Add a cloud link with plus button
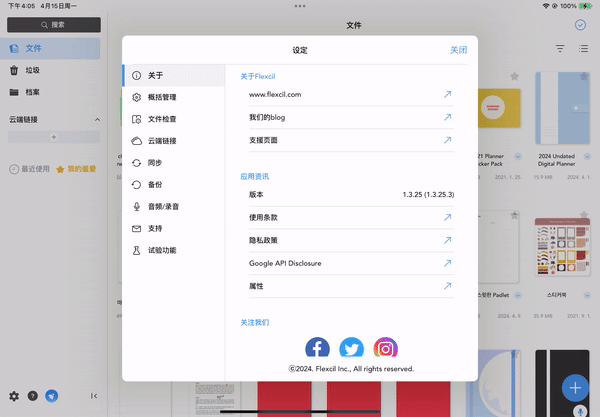Viewport: 600px width, 417px height. [x=54, y=137]
